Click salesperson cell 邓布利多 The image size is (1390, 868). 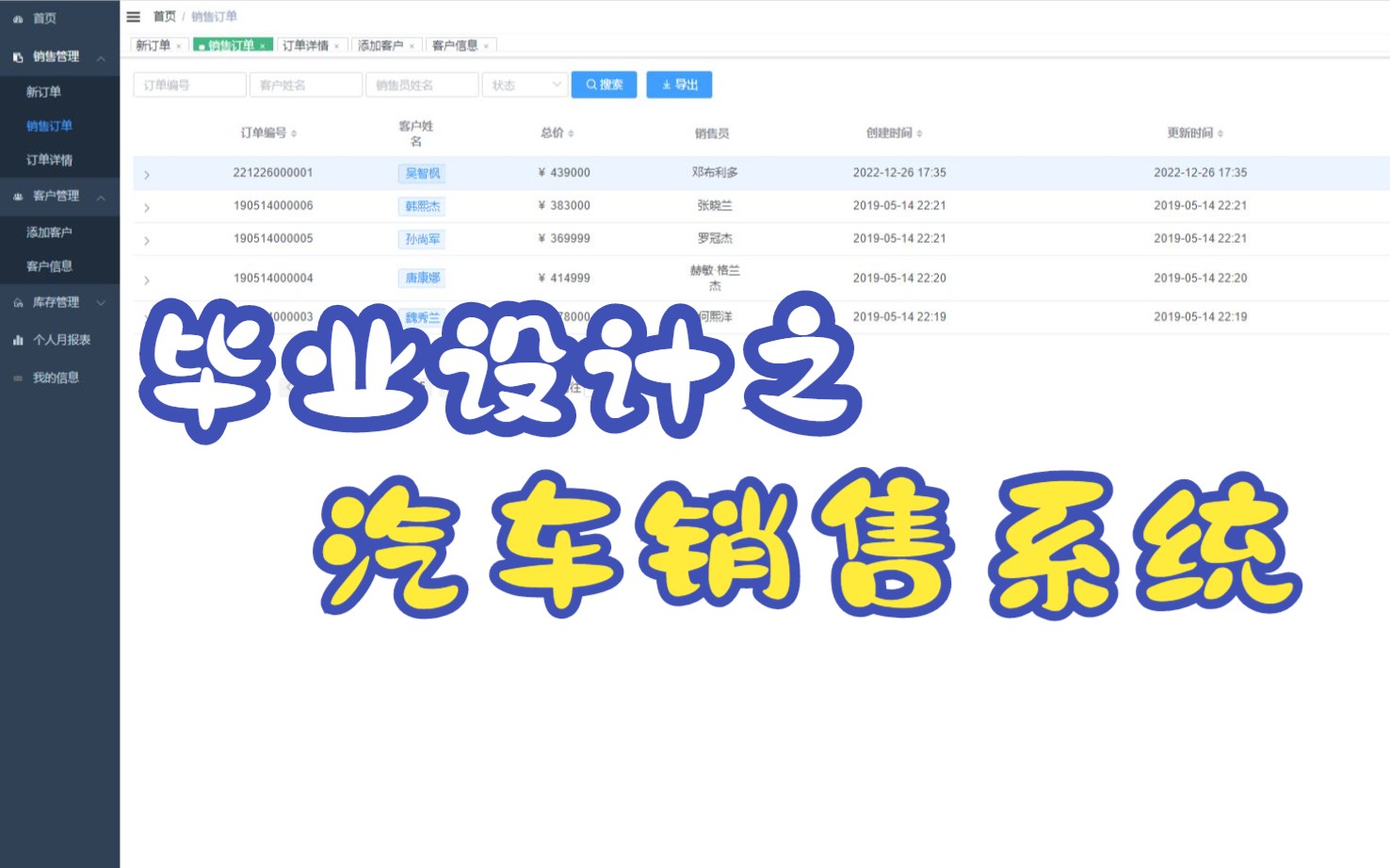click(x=715, y=172)
